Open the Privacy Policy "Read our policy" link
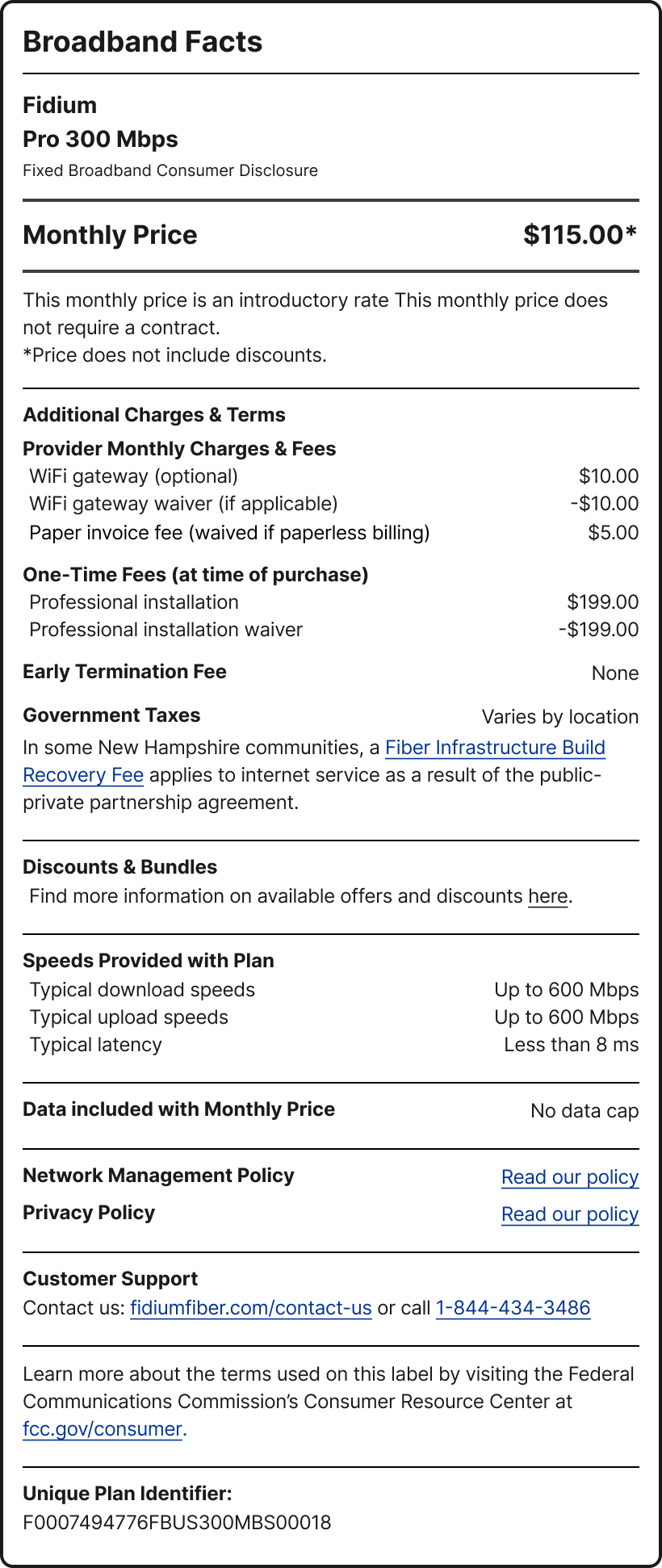662x1568 pixels. pyautogui.click(x=569, y=1214)
